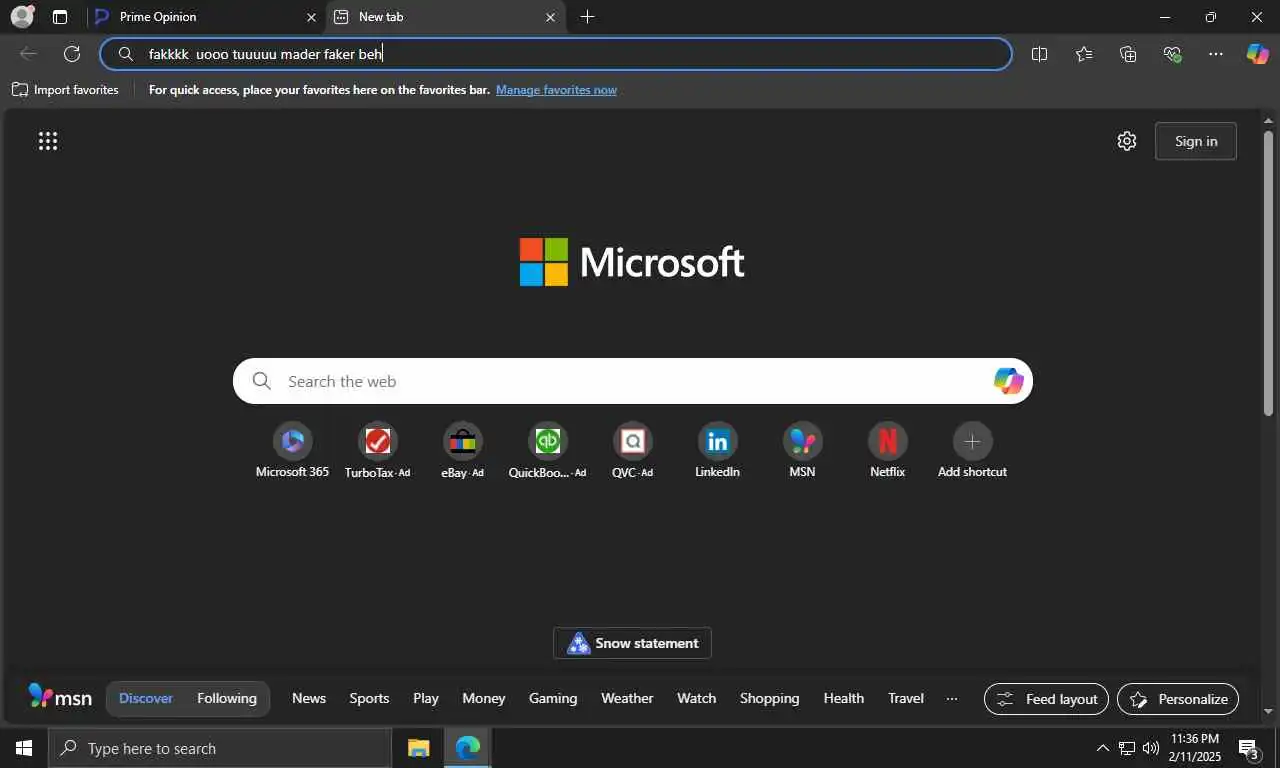Open the Play category
This screenshot has height=768, width=1280.
coord(426,698)
